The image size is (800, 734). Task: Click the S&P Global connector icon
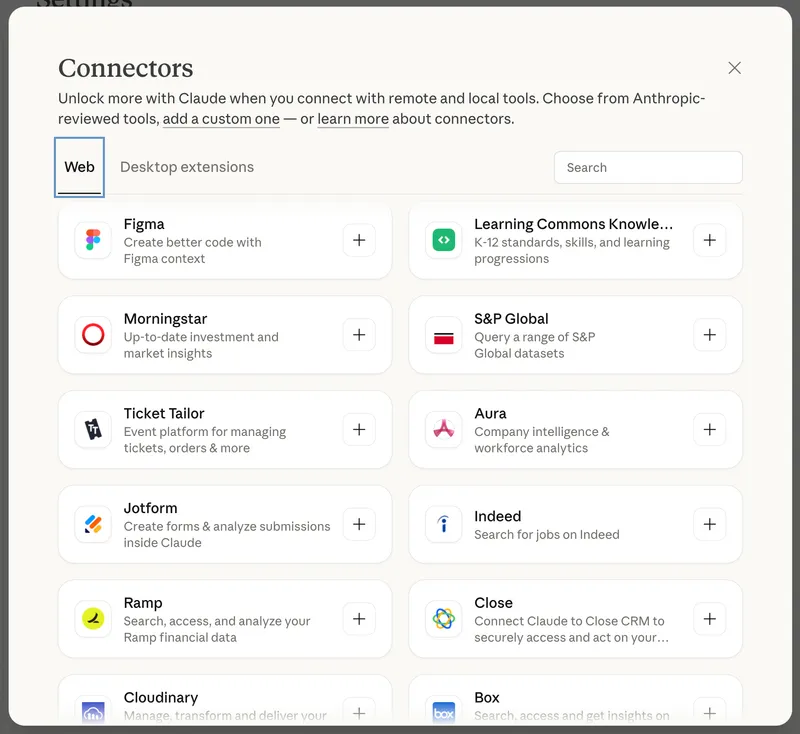tap(443, 335)
